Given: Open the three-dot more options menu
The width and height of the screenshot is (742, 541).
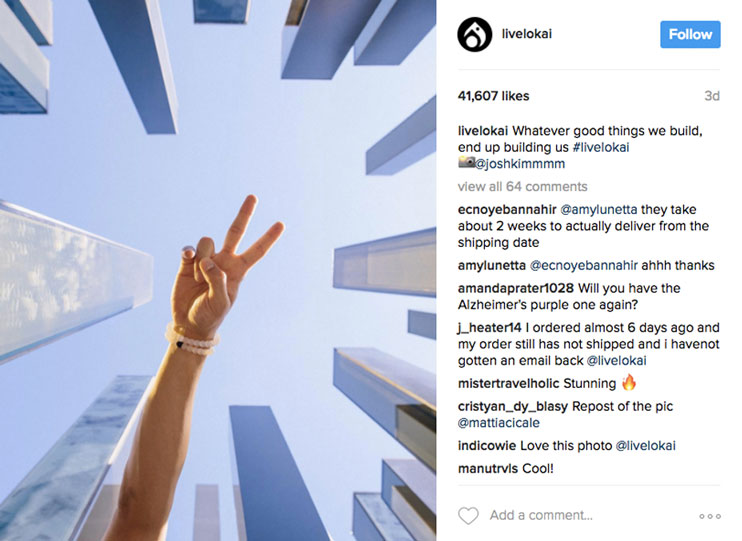Looking at the screenshot, I should (710, 516).
